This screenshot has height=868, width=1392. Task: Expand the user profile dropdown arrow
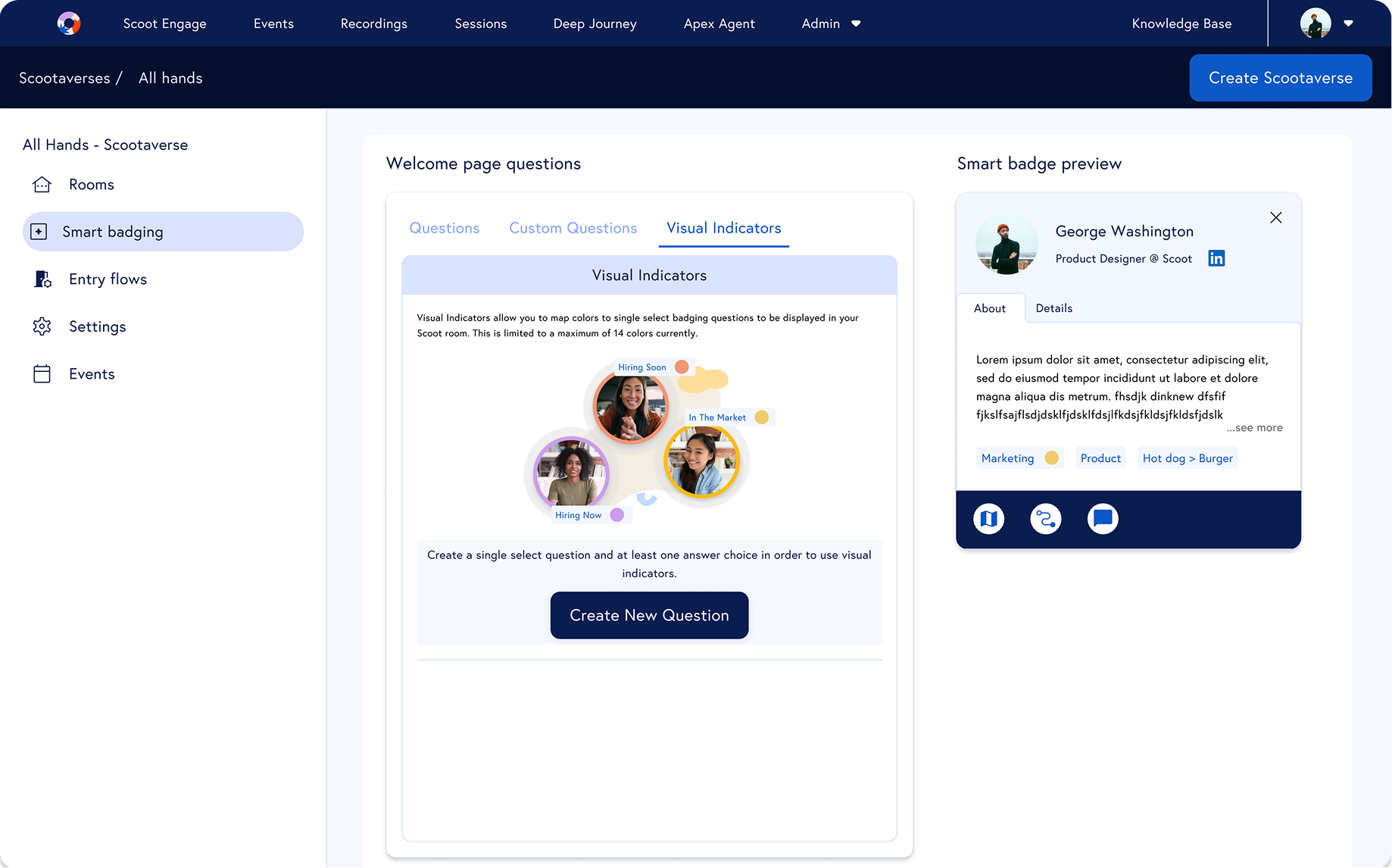pos(1348,23)
